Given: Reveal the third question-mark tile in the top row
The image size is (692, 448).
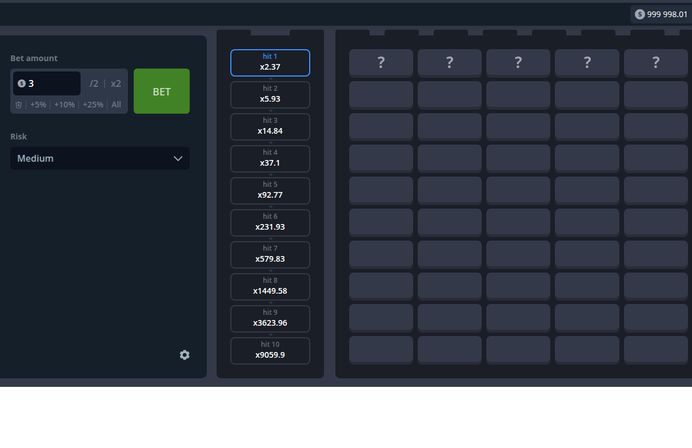Looking at the screenshot, I should click(x=518, y=63).
